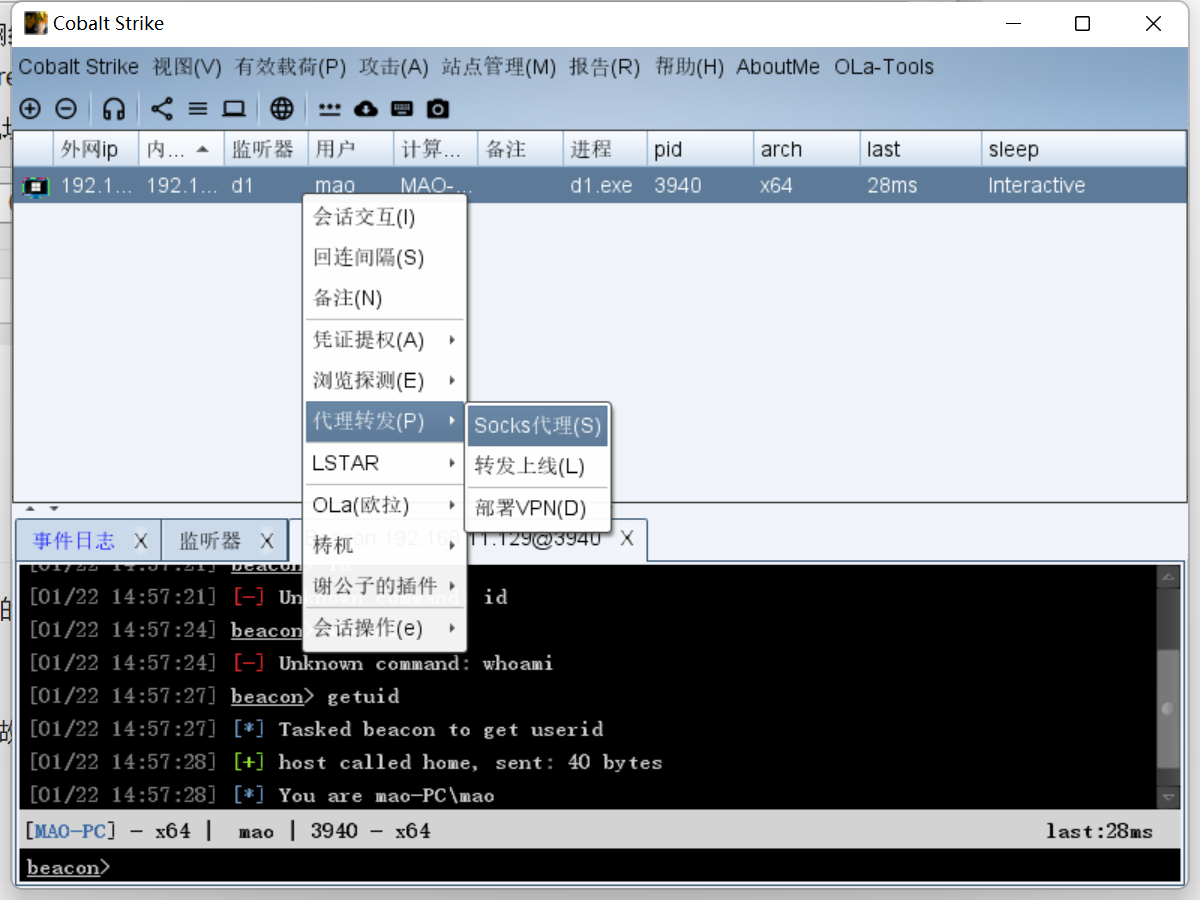Switch to session table list icon
The width and height of the screenshot is (1200, 900).
(198, 108)
